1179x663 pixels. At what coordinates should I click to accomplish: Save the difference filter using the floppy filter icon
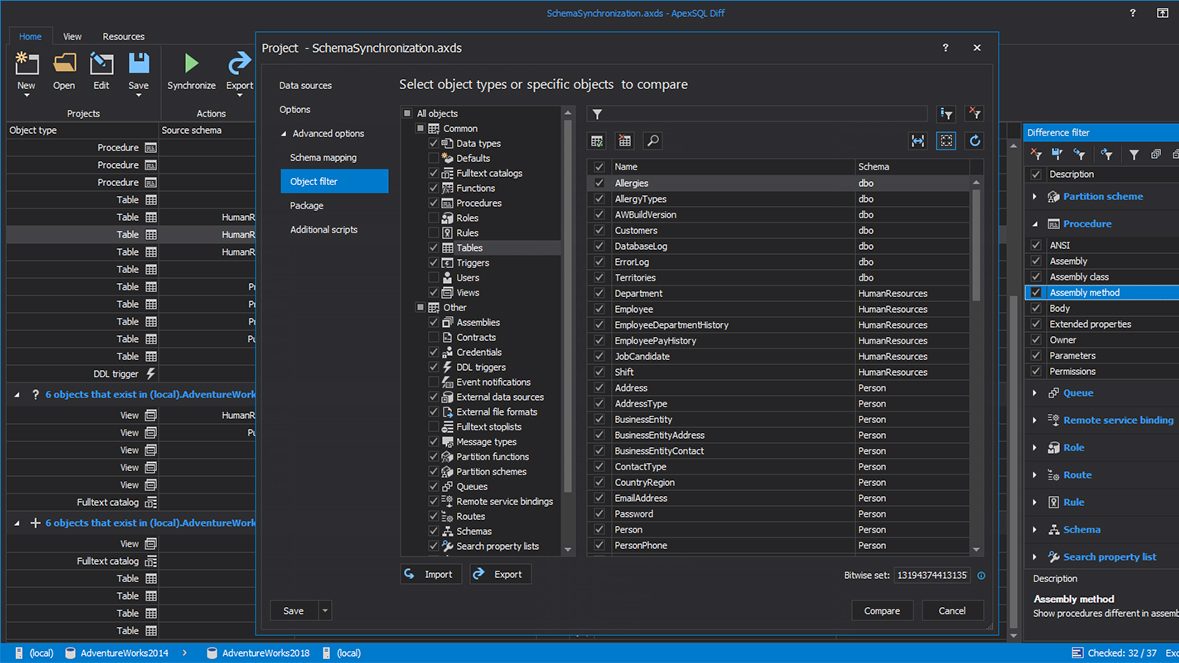pyautogui.click(x=1057, y=155)
